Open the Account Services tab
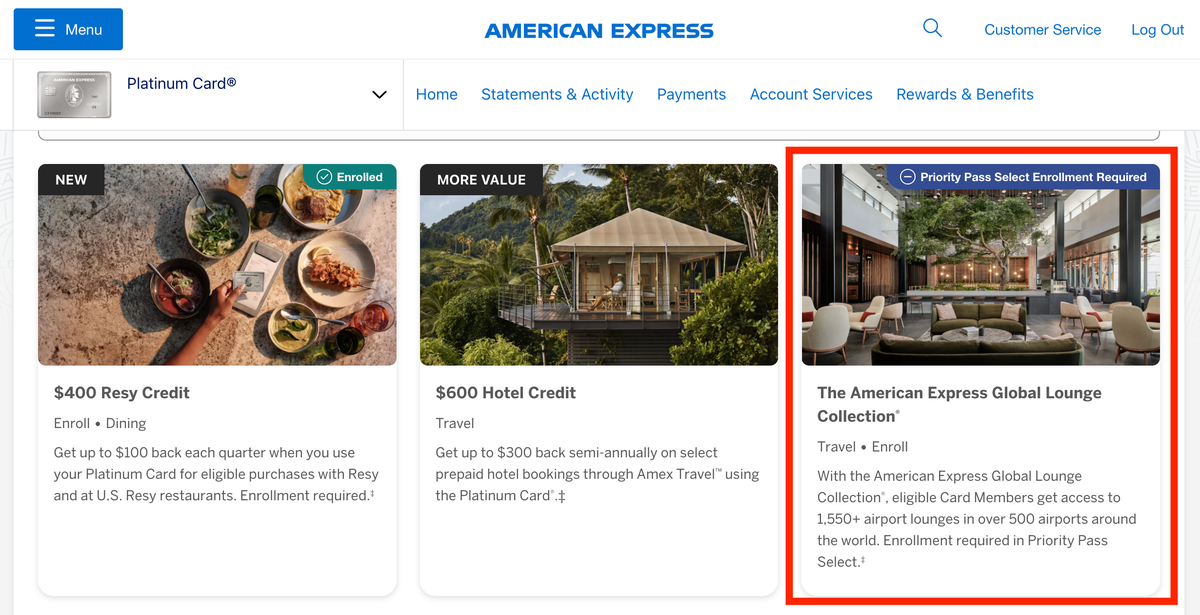This screenshot has width=1200, height=615. (x=811, y=94)
